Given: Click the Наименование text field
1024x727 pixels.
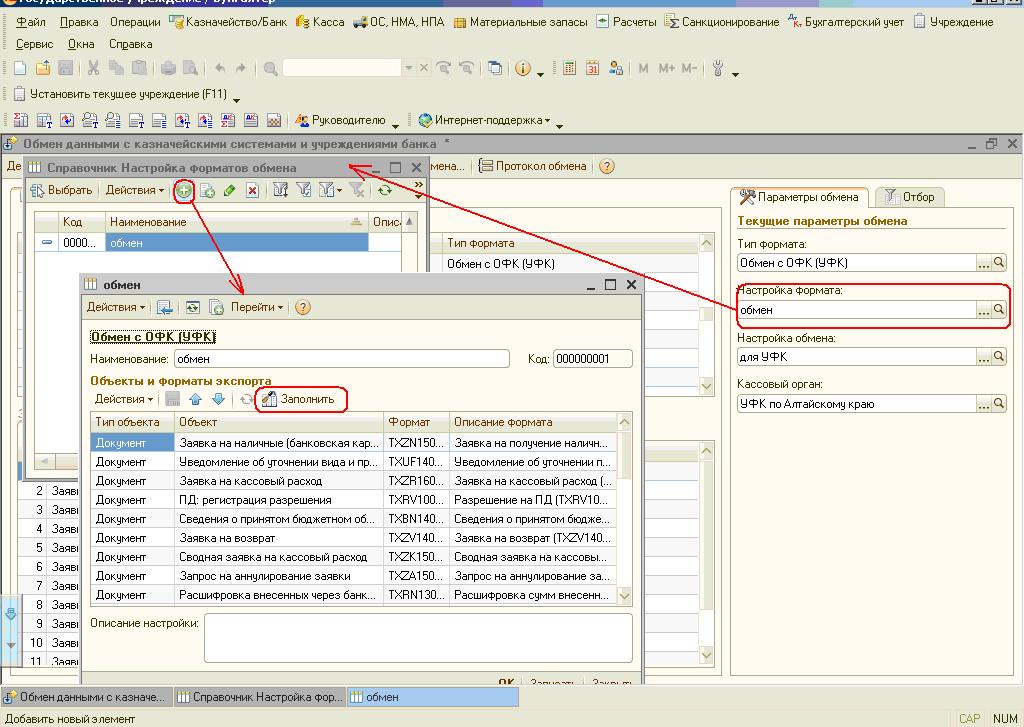Looking at the screenshot, I should (x=341, y=359).
